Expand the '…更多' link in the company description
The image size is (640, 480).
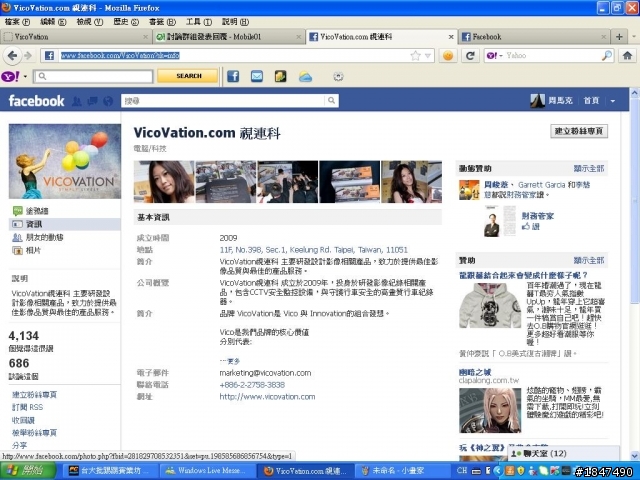230,361
